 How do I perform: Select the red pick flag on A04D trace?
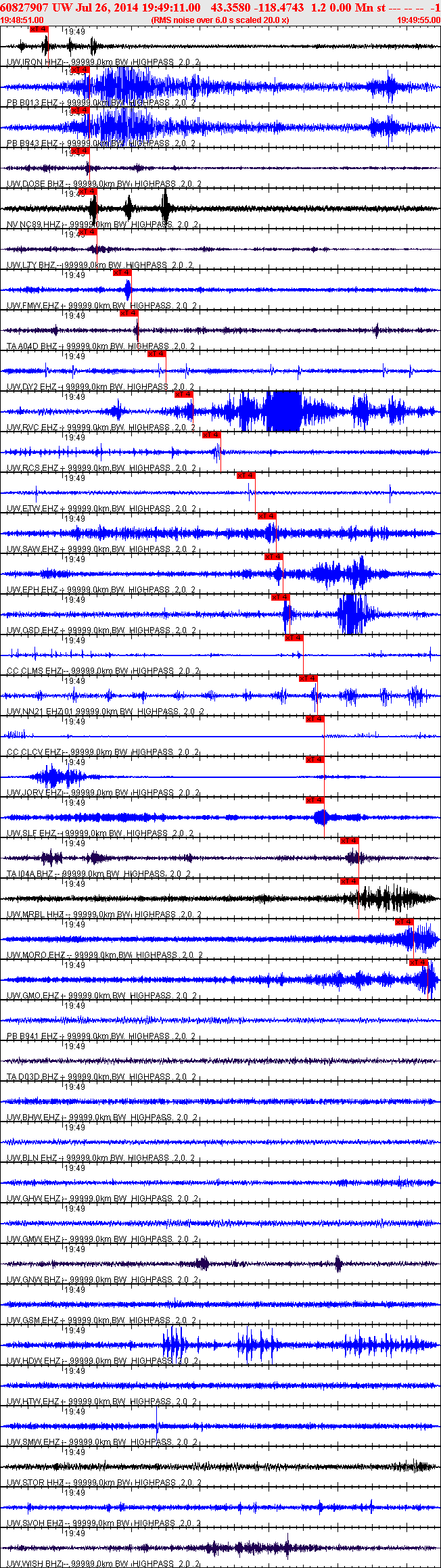[129, 313]
